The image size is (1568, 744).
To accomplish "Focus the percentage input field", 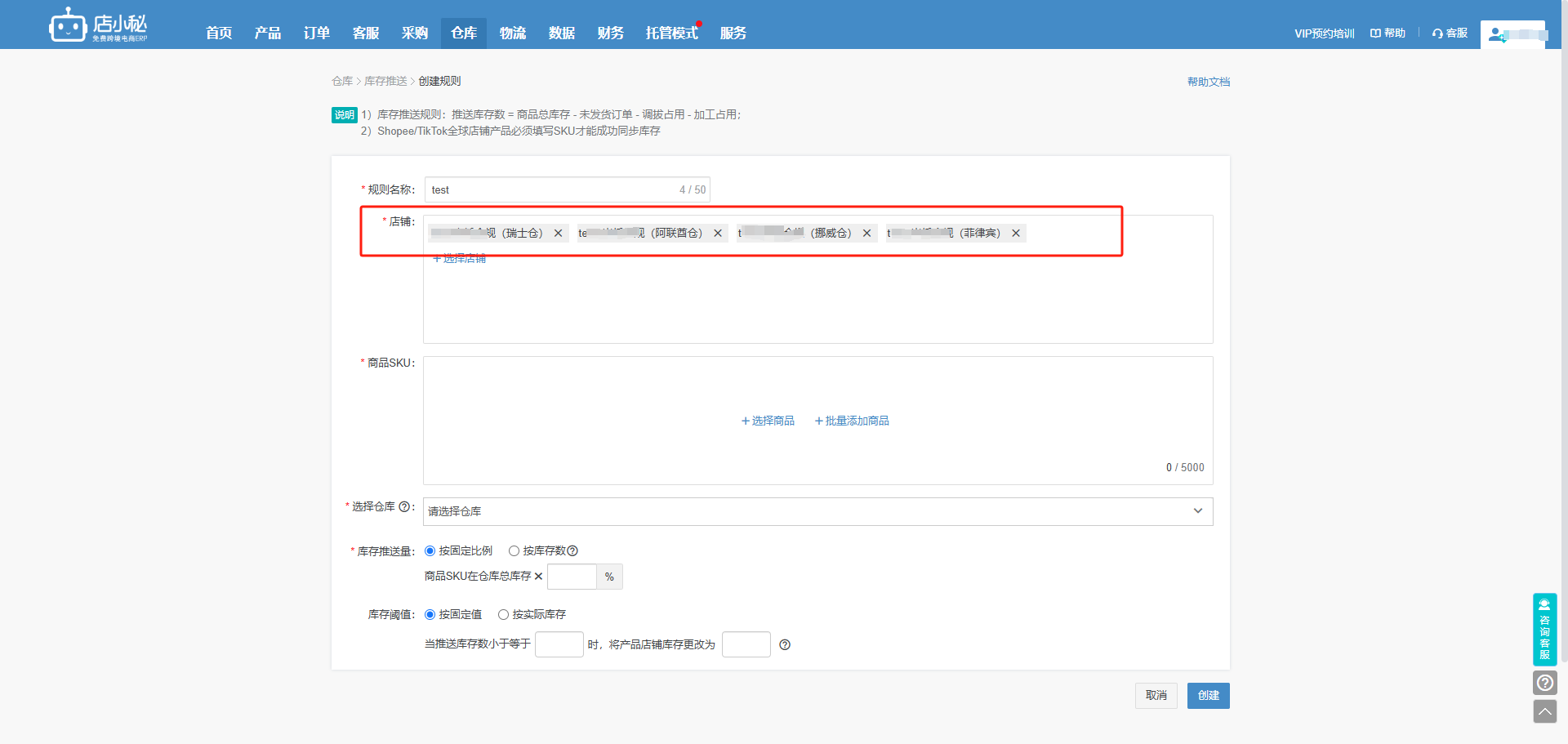I will click(x=572, y=577).
